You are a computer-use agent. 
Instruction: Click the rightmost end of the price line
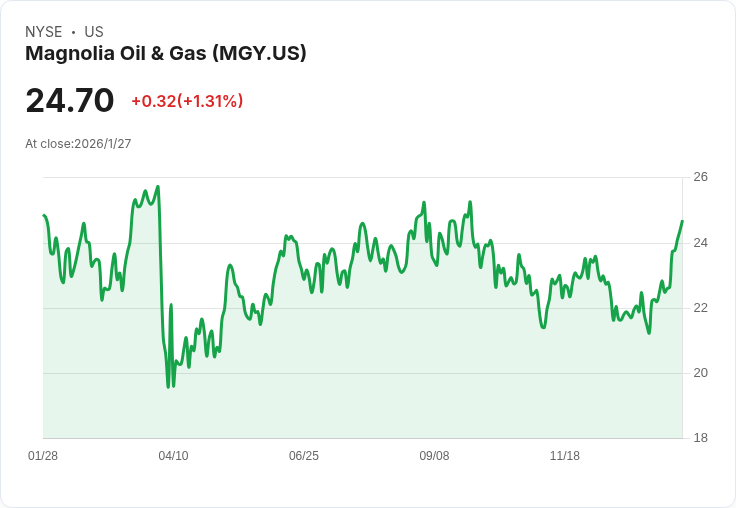[x=682, y=221]
